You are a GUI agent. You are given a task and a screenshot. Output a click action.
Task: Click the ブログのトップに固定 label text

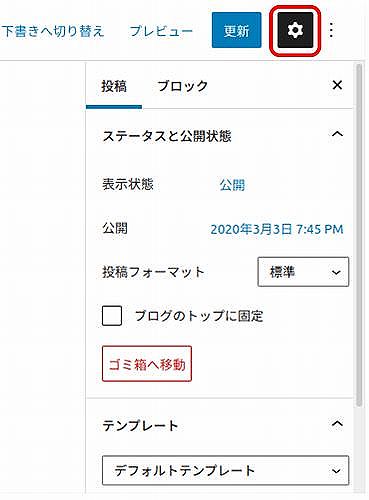pos(199,316)
